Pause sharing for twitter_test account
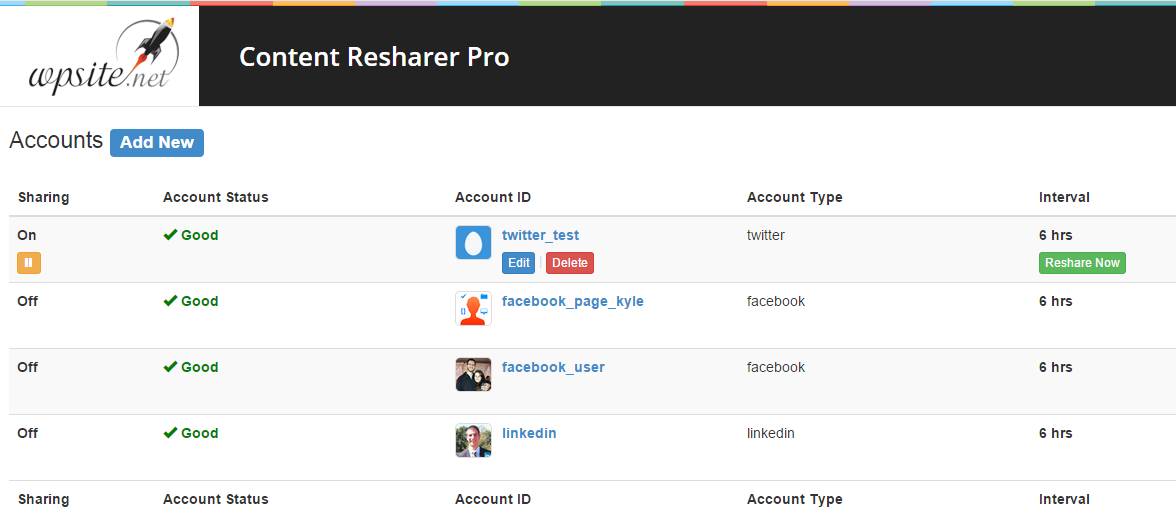1176x527 pixels. 29,263
